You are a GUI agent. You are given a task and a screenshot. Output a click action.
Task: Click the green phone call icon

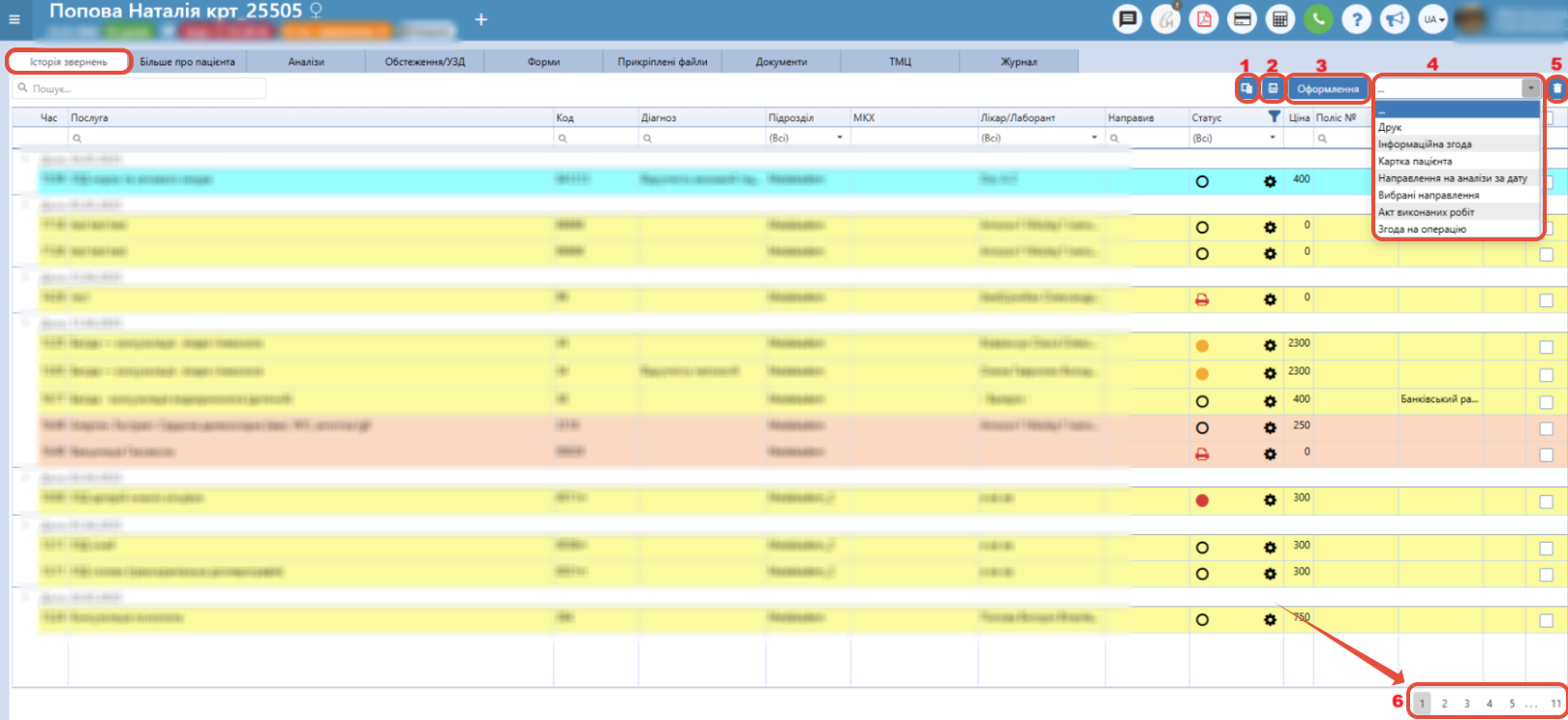coord(1318,19)
